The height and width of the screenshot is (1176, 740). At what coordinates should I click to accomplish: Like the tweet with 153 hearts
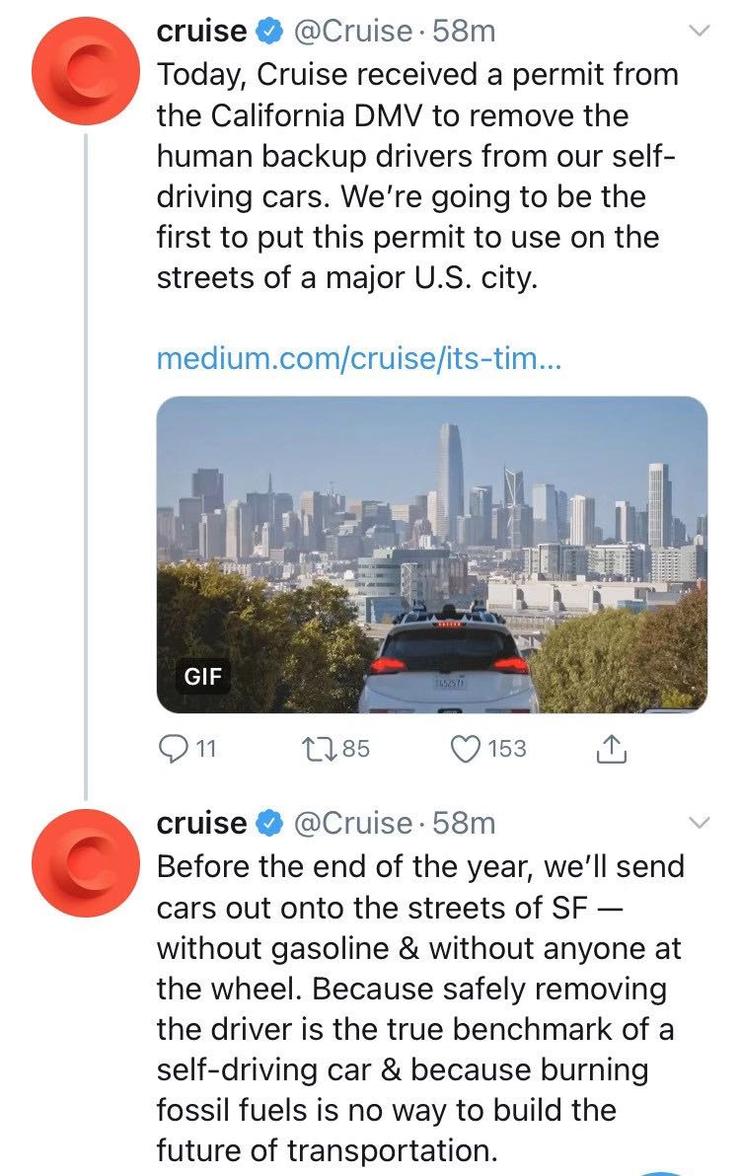pyautogui.click(x=466, y=748)
